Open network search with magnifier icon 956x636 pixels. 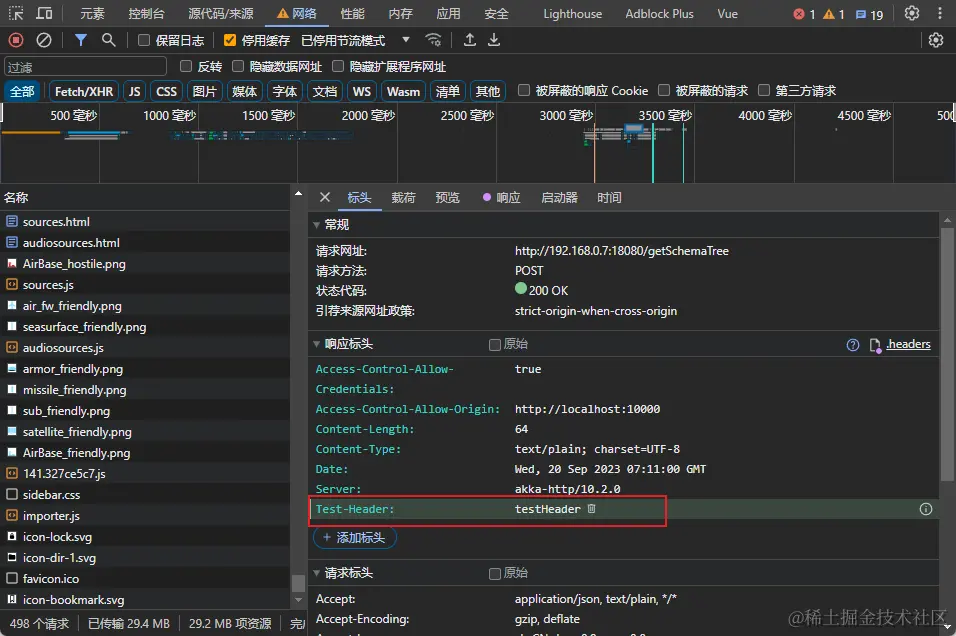tap(109, 40)
